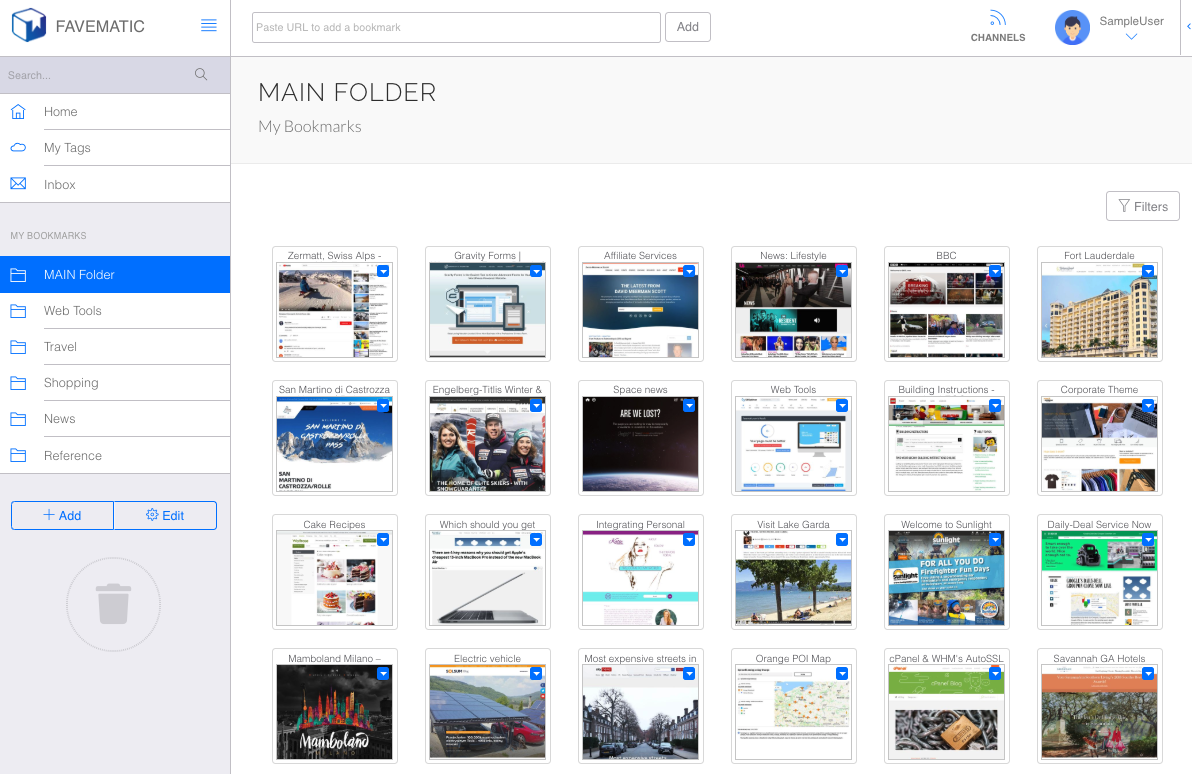
Task: Click the trash bin drop zone
Action: point(113,604)
